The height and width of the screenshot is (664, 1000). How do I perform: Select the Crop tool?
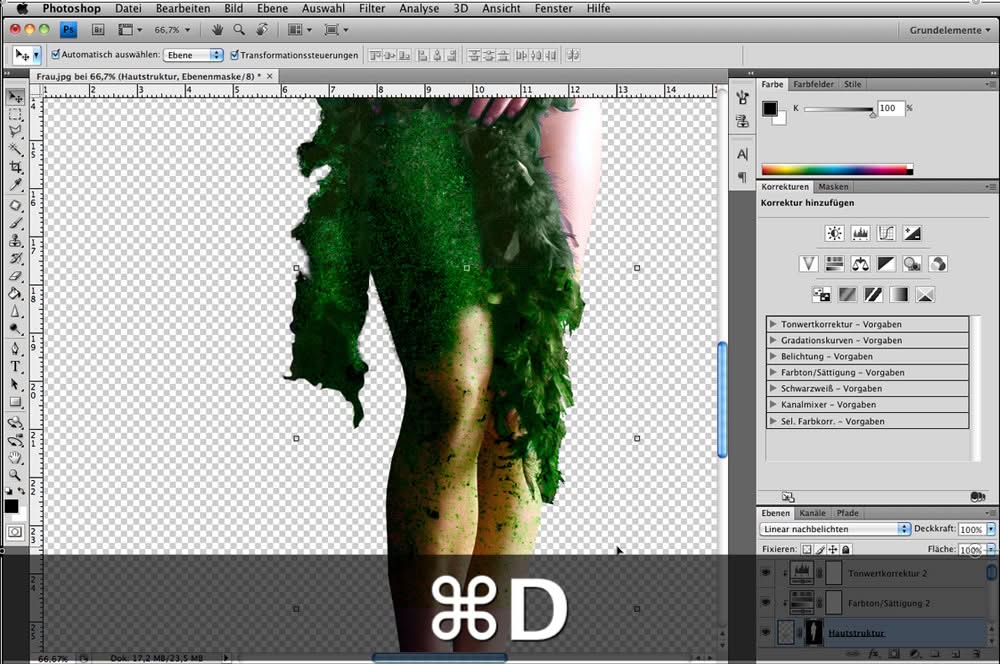click(15, 167)
